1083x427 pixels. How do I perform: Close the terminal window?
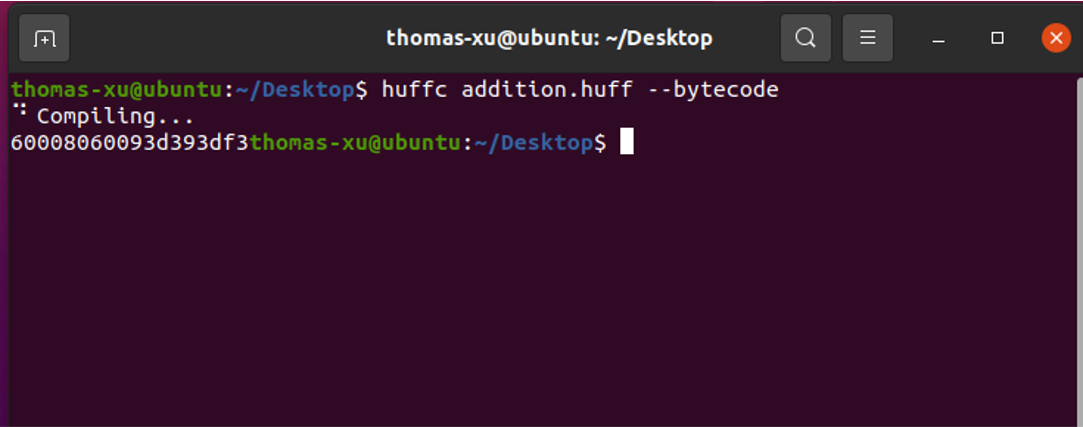[1056, 38]
